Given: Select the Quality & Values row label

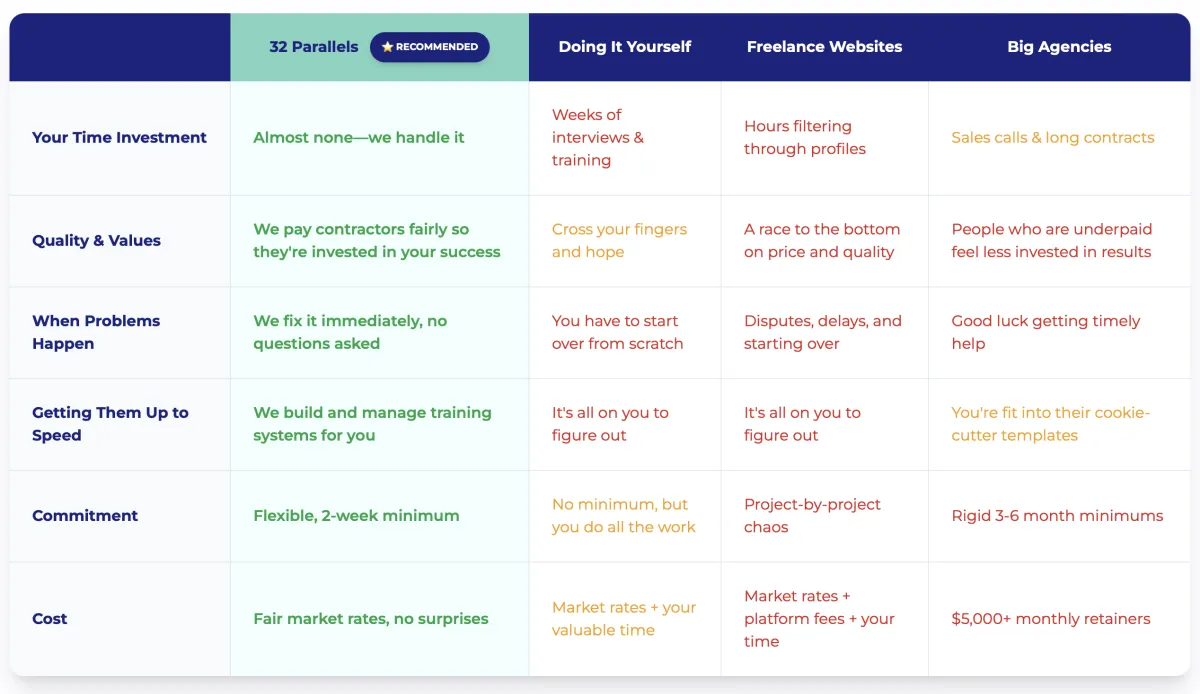Looking at the screenshot, I should (x=96, y=241).
